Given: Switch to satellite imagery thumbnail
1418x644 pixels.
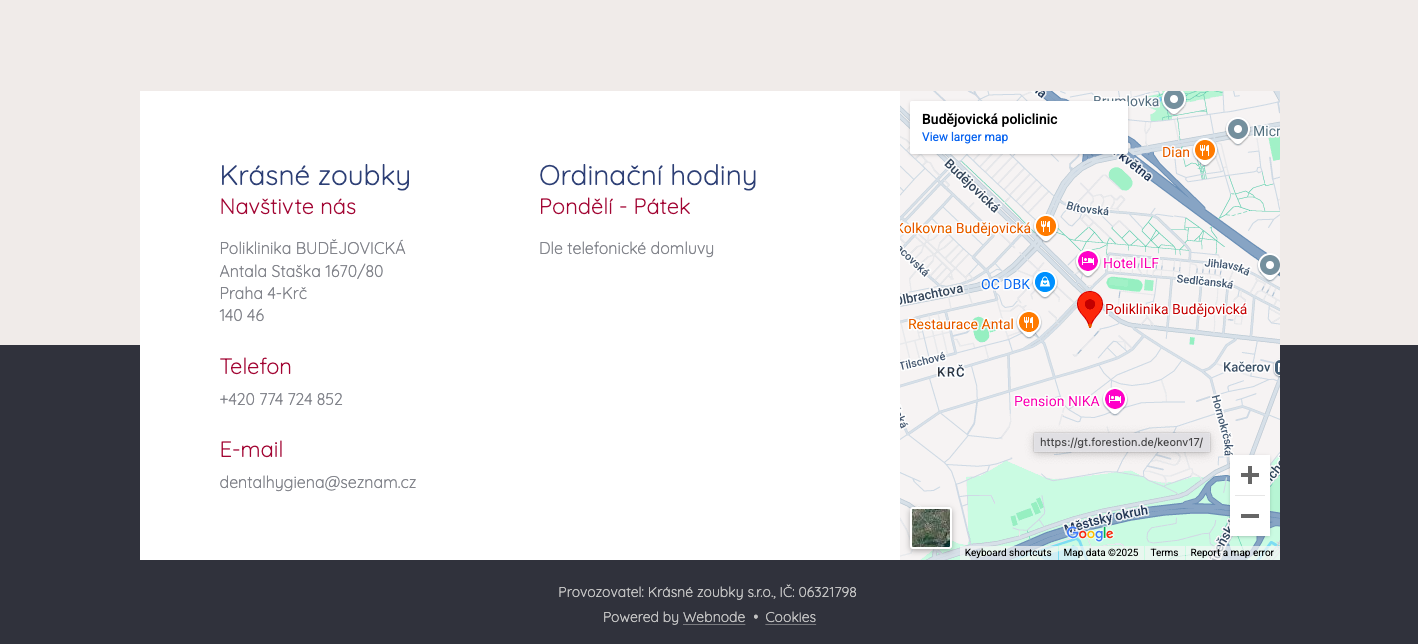Looking at the screenshot, I should [x=930, y=528].
